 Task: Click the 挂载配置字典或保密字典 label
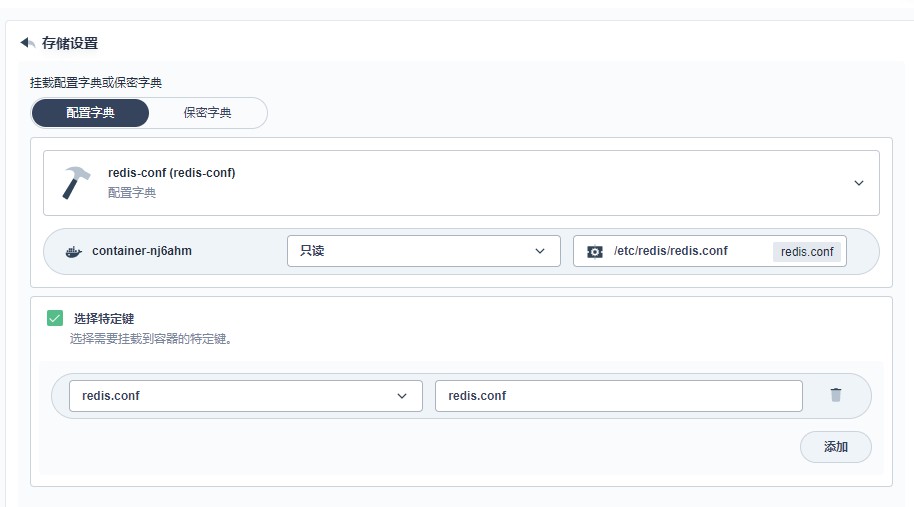coord(96,83)
